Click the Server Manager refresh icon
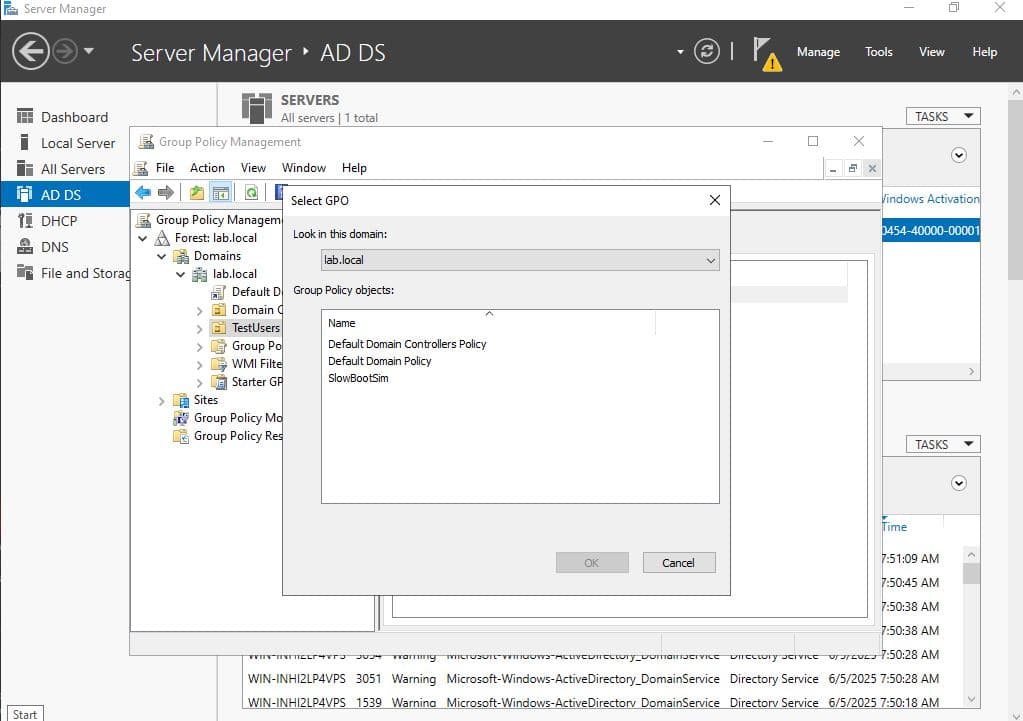Viewport: 1023px width, 721px height. (706, 52)
